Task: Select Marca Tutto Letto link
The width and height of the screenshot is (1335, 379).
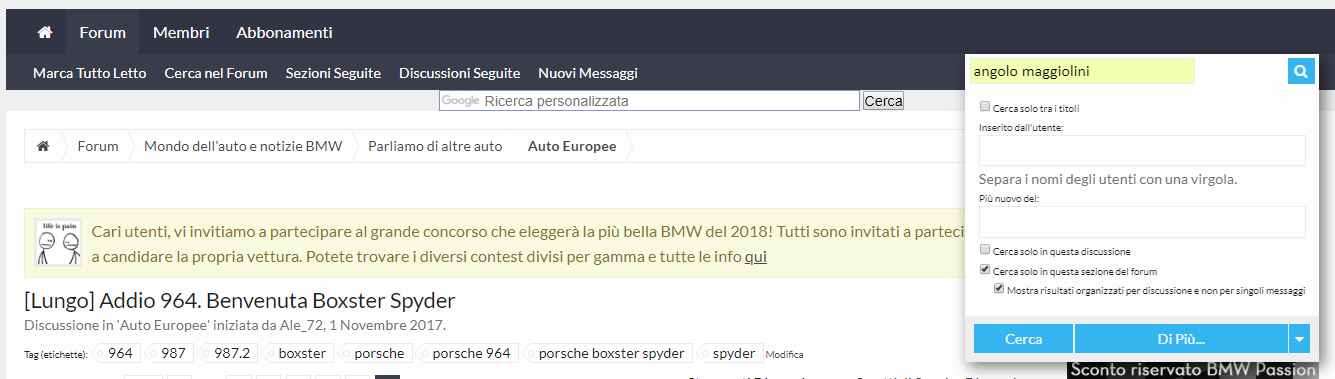Action: tap(90, 73)
